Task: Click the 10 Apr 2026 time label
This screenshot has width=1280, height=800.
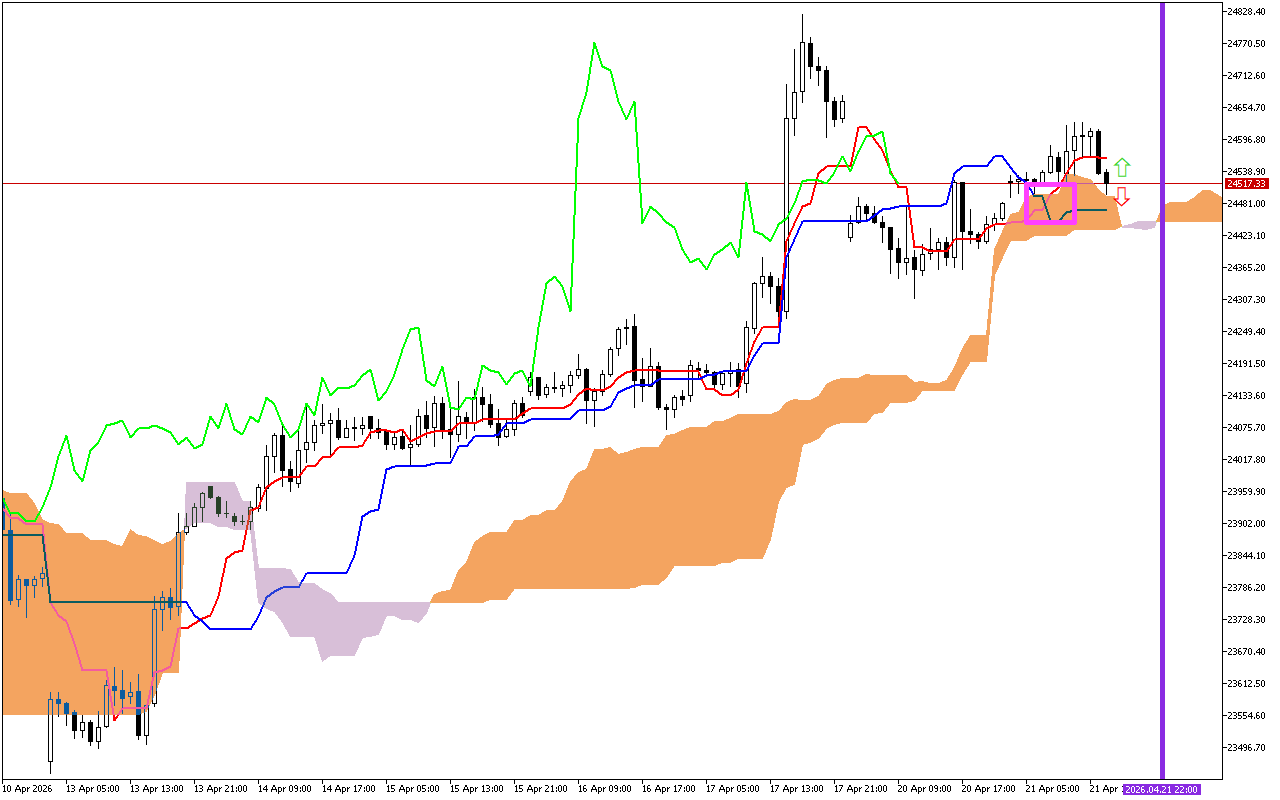Action: [x=27, y=789]
